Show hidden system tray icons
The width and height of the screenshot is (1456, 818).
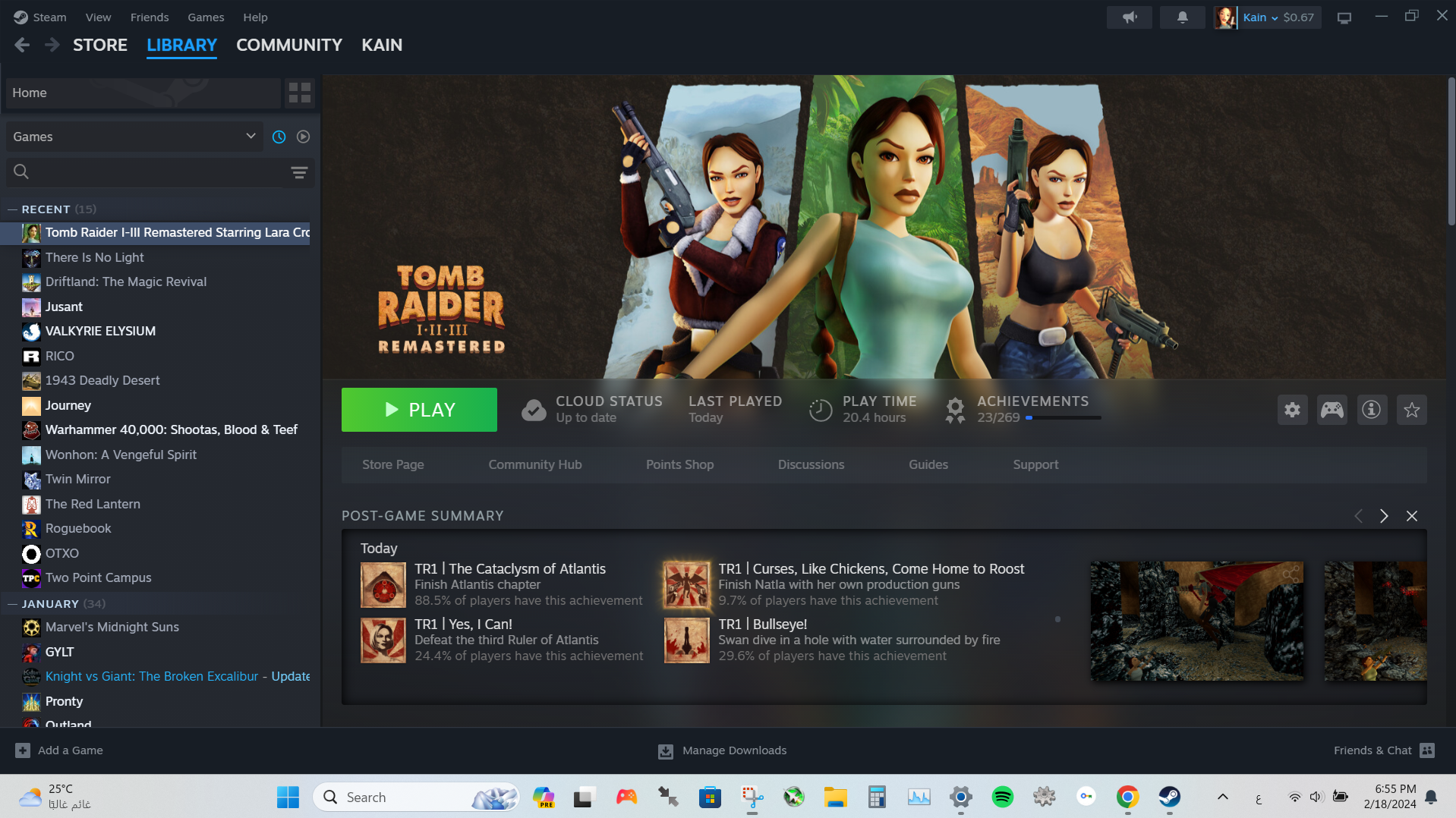(x=1222, y=797)
